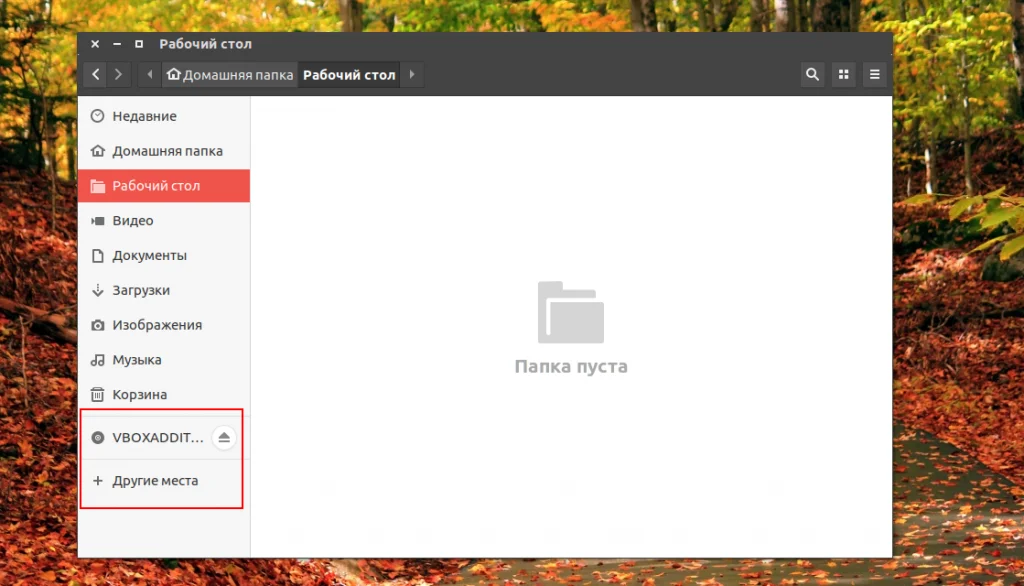Open Документы in the sidebar
This screenshot has width=1024, height=586.
[164, 255]
